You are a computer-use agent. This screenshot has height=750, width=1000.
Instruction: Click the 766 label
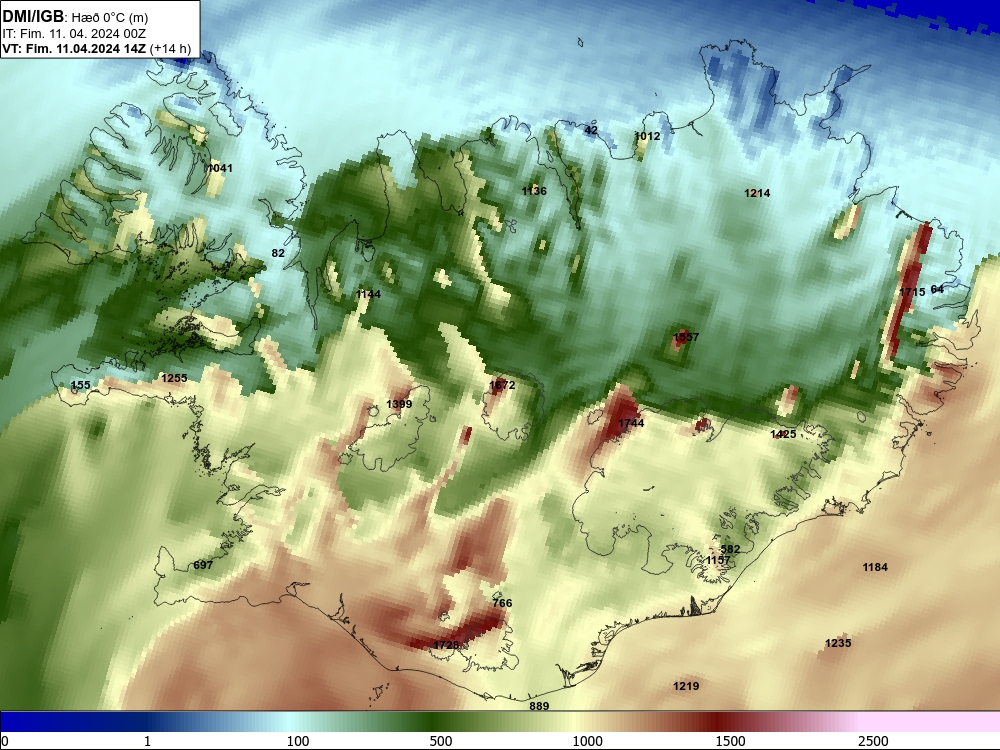click(x=502, y=603)
